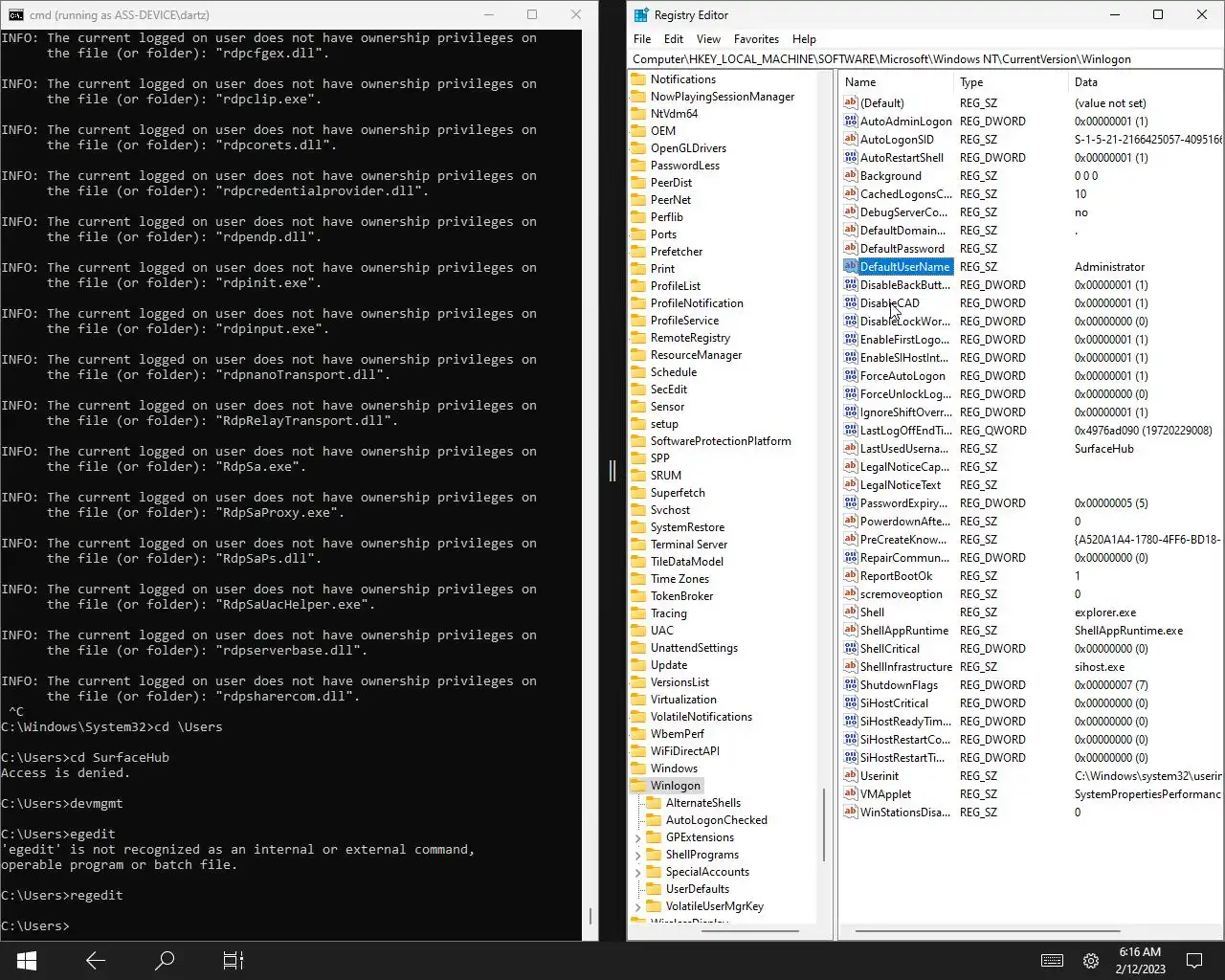Select the NowPlayingSessionManager key

coord(722,97)
